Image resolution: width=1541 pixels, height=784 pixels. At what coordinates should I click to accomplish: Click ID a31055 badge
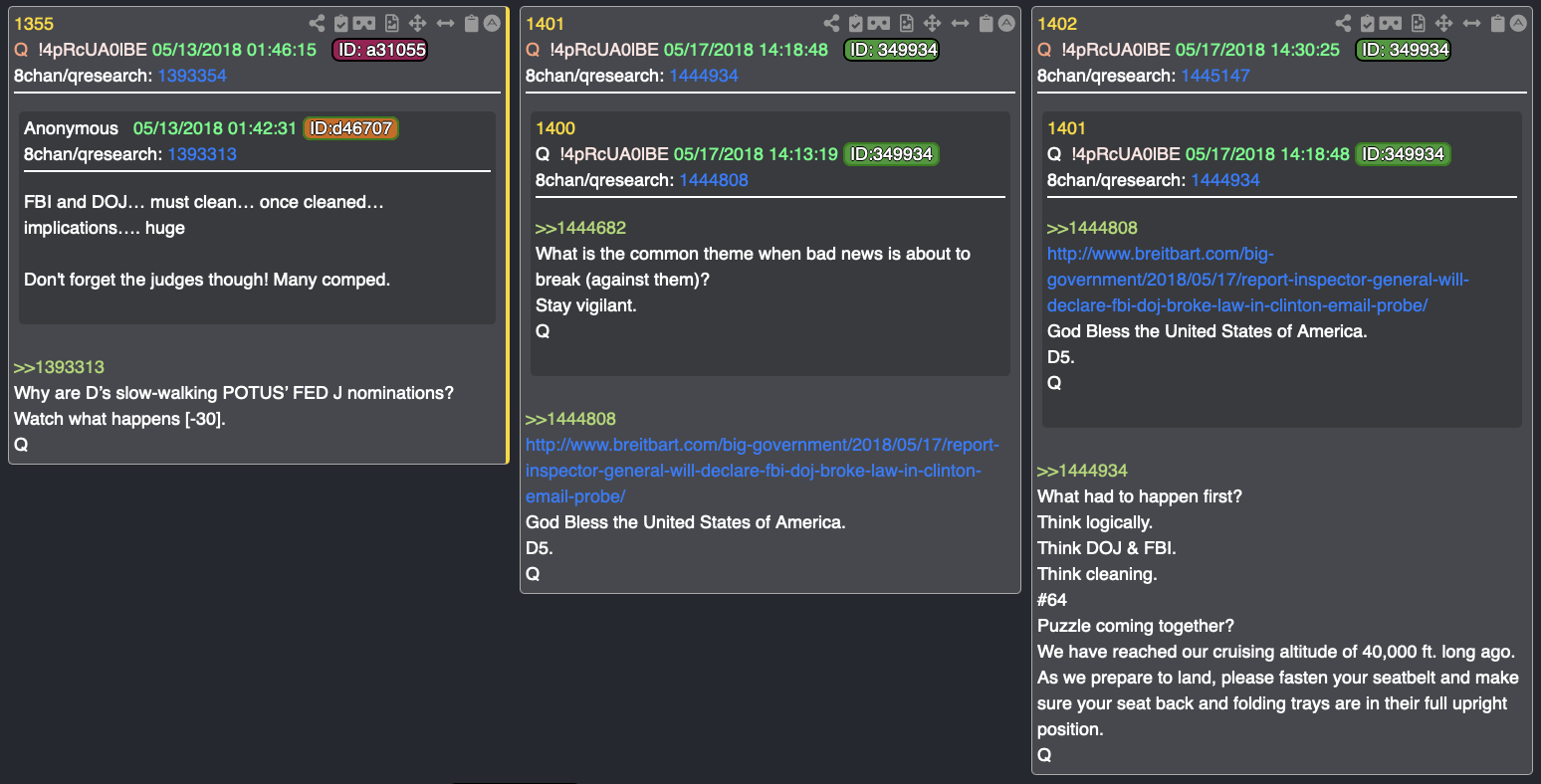coord(380,50)
